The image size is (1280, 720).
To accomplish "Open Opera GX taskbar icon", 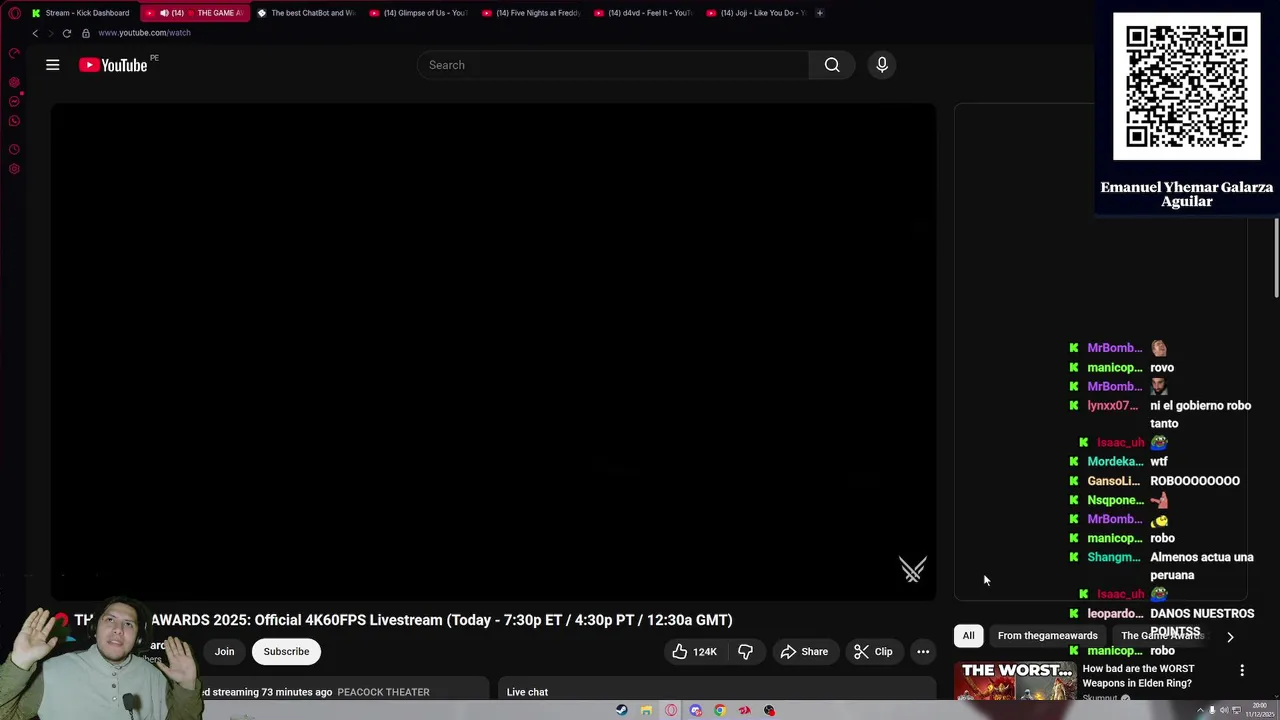I will pyautogui.click(x=671, y=711).
